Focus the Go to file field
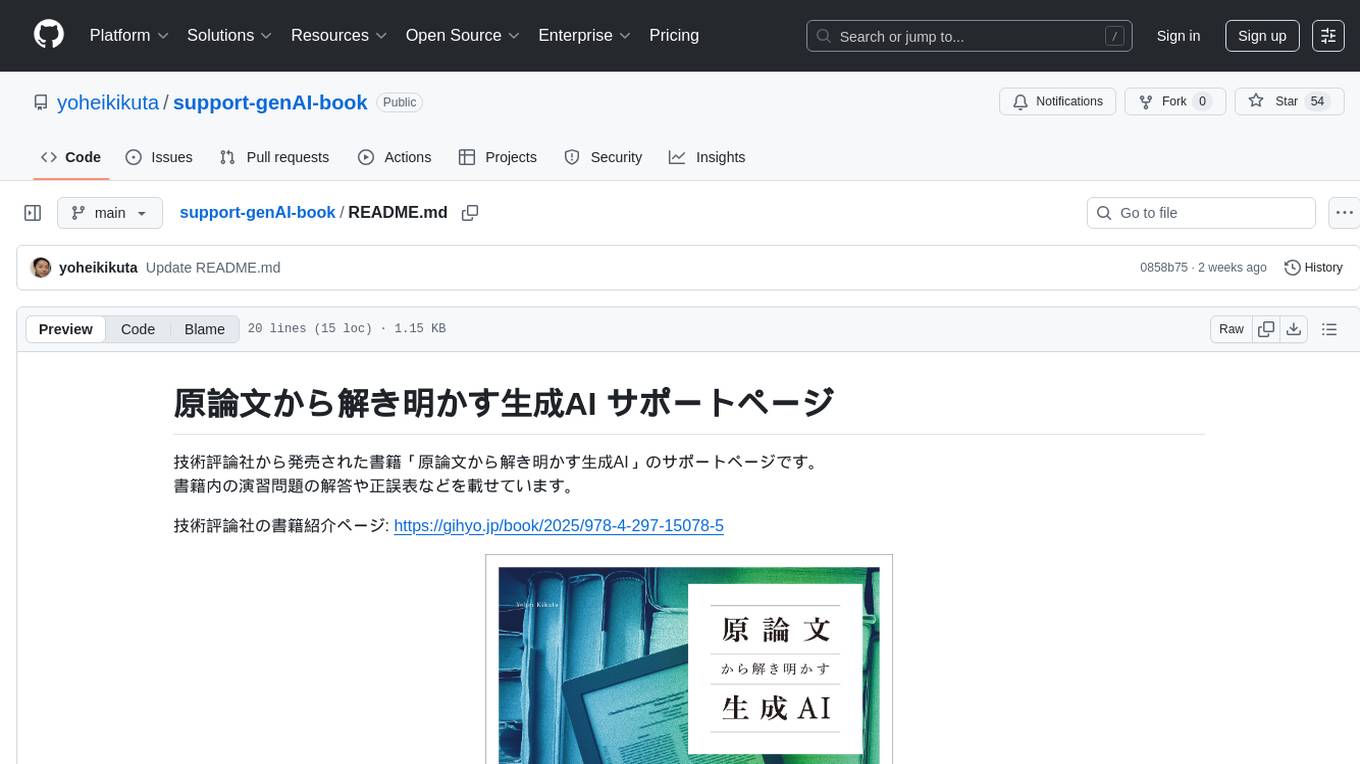 point(1201,213)
